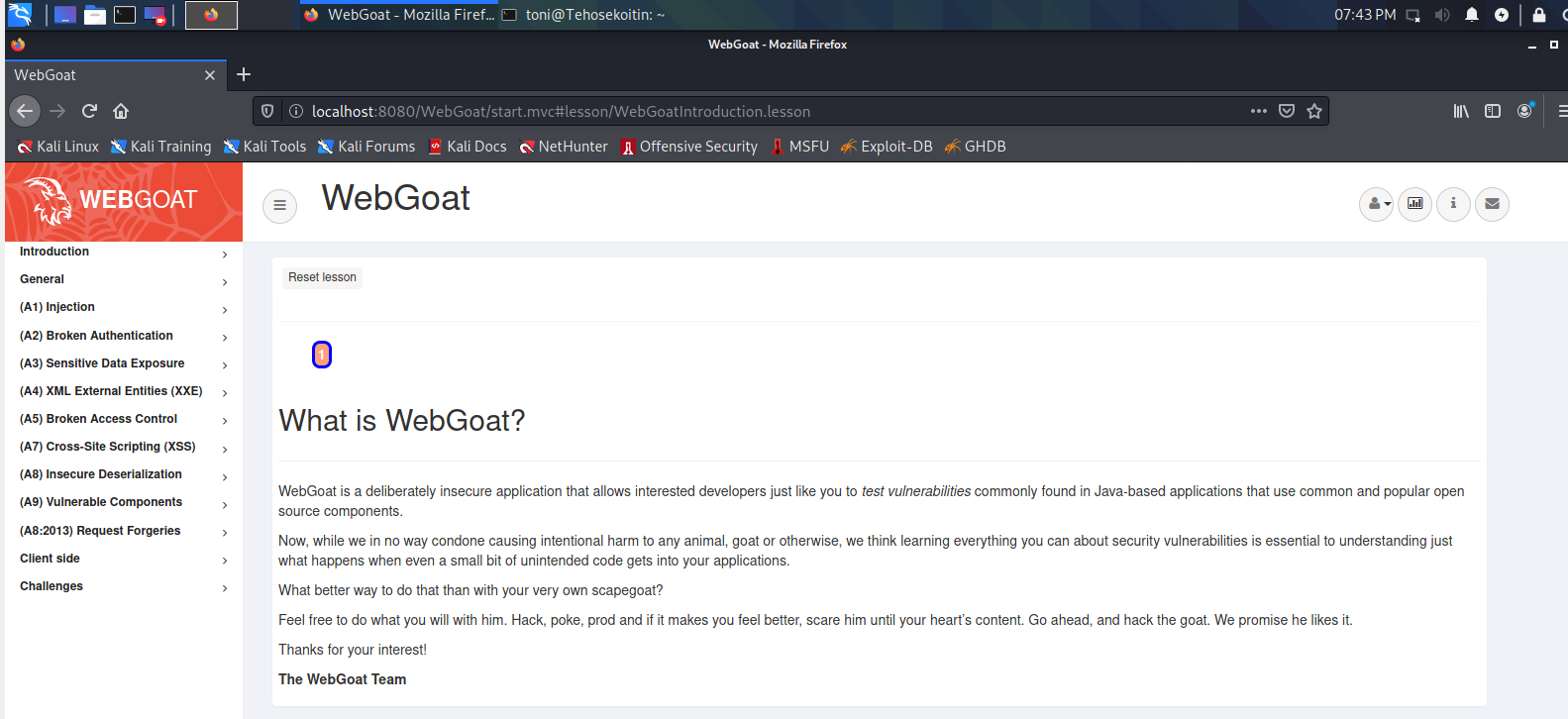The height and width of the screenshot is (719, 1568).
Task: Open the Exploit-DB bookmark
Action: (887, 147)
